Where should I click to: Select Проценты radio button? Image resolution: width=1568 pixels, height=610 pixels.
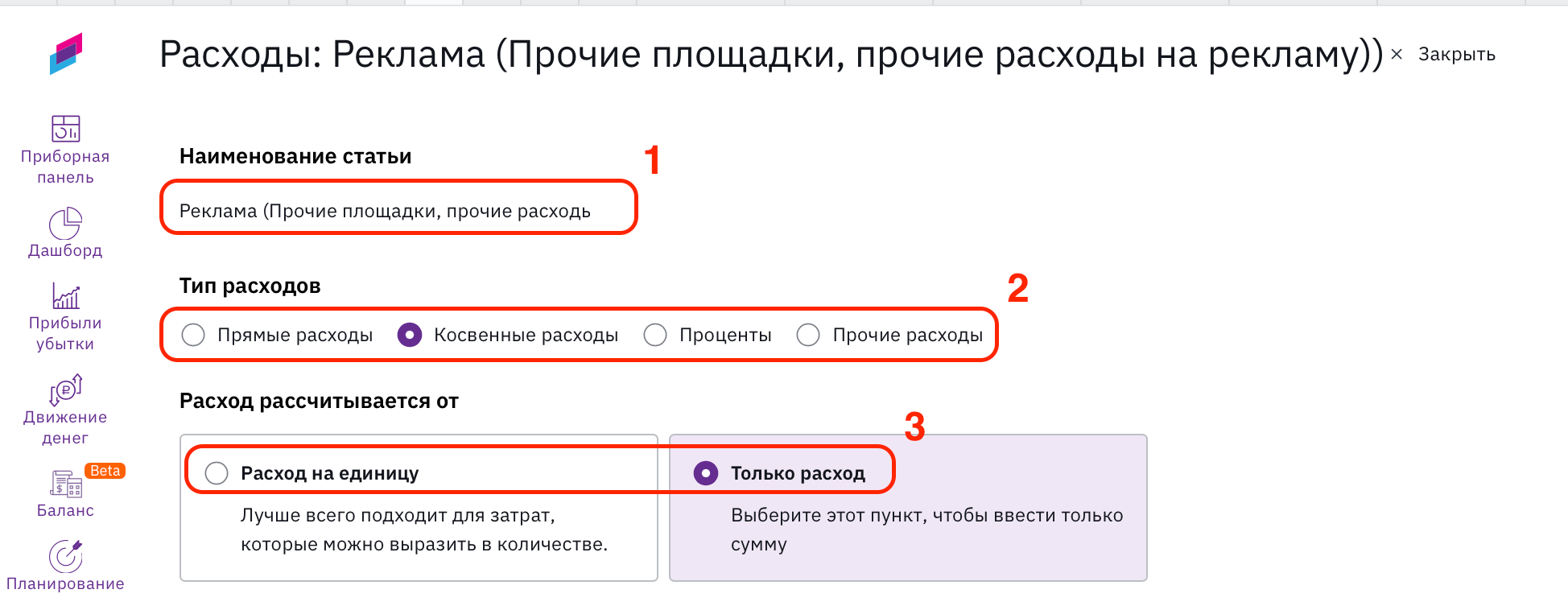point(655,335)
